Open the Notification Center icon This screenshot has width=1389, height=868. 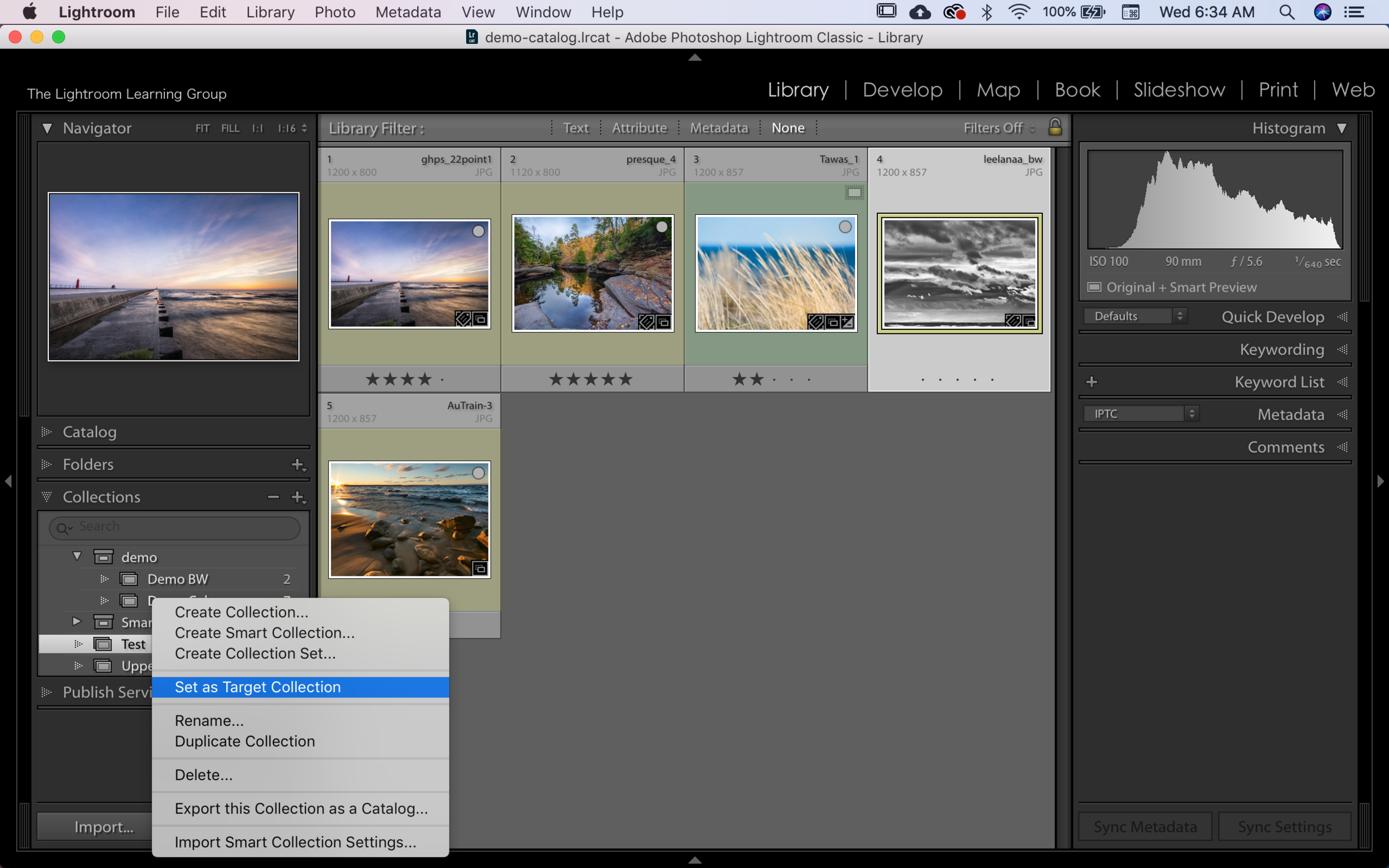pos(1355,12)
